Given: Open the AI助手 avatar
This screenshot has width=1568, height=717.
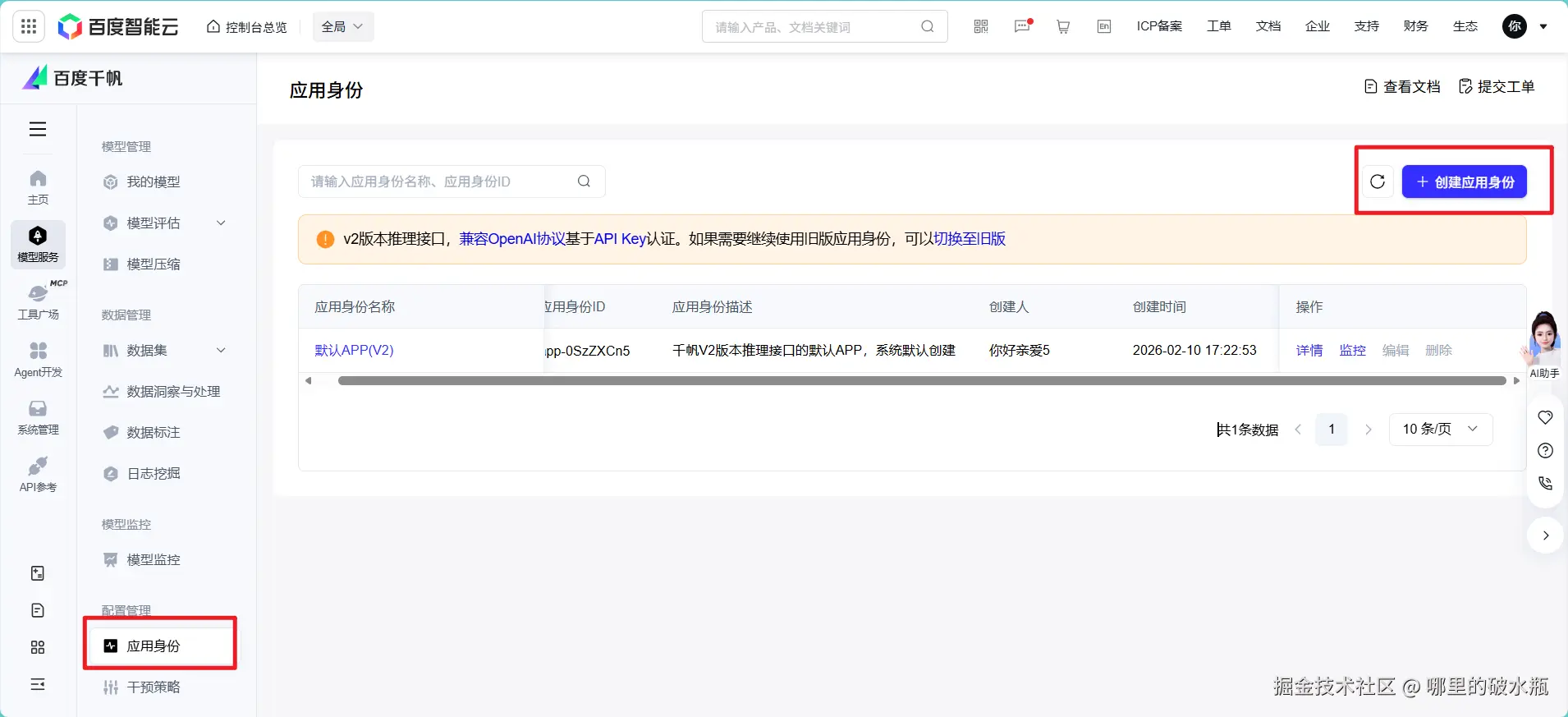Looking at the screenshot, I should tap(1544, 345).
